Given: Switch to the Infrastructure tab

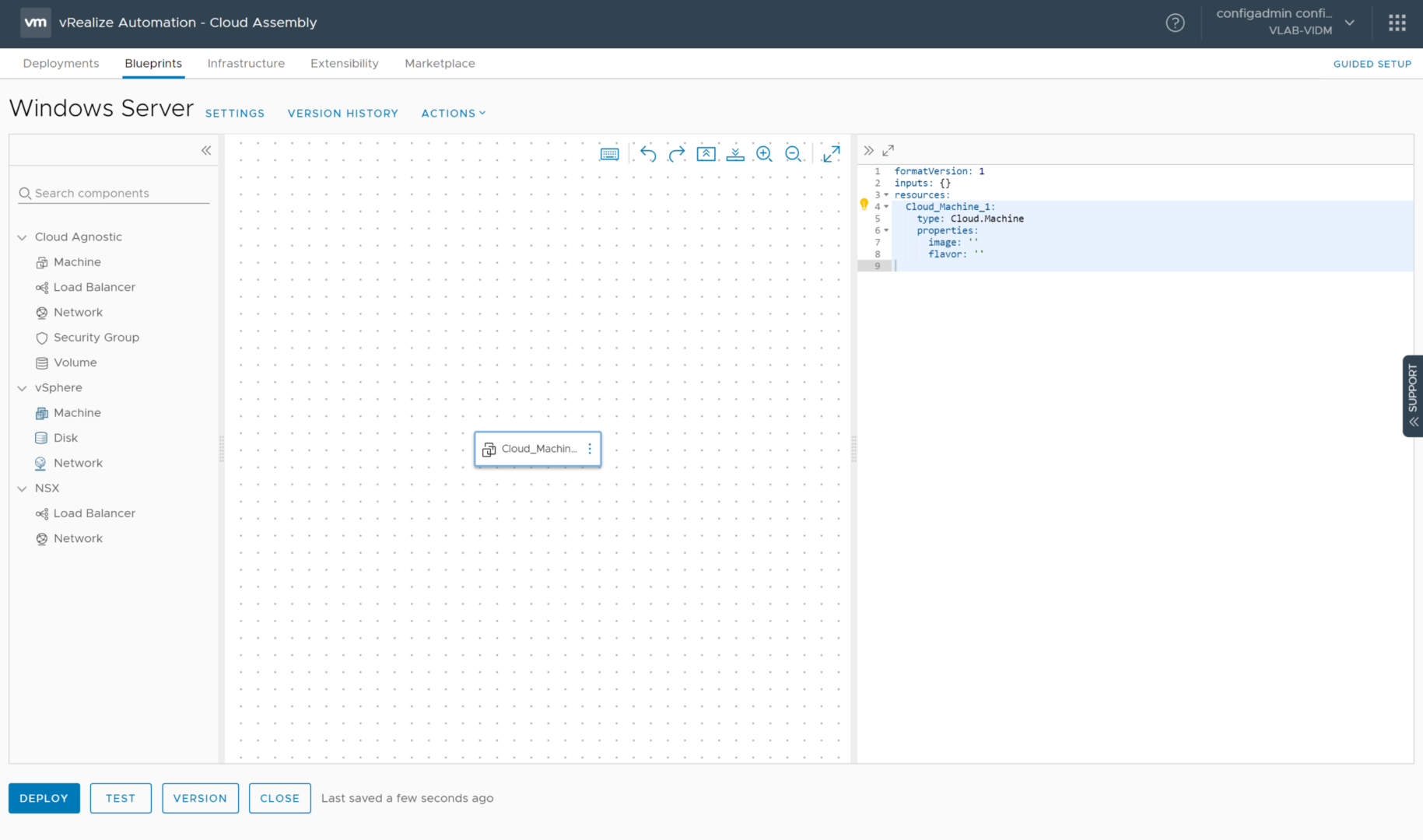Looking at the screenshot, I should coord(246,64).
